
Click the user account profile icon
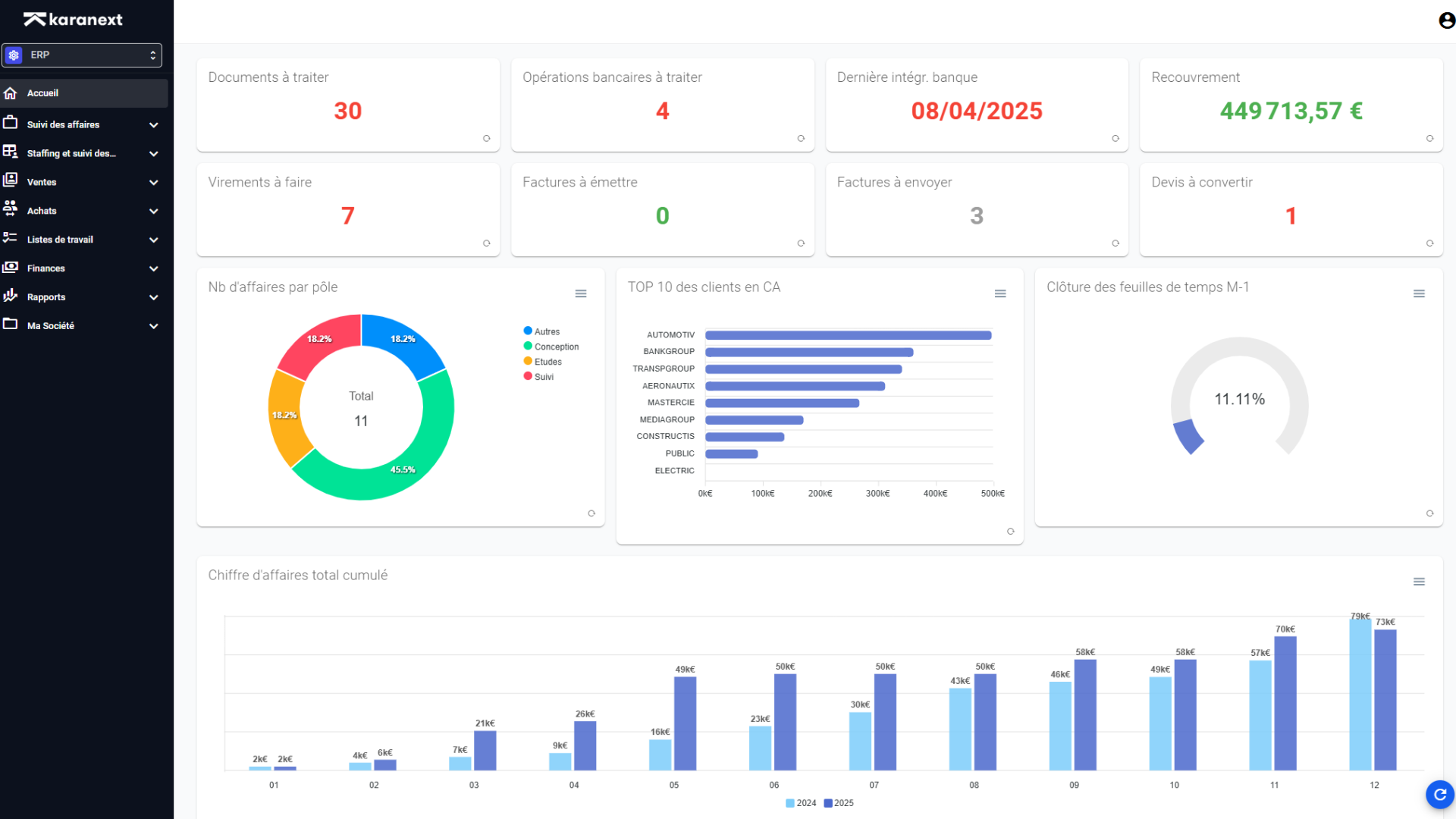pos(1446,20)
